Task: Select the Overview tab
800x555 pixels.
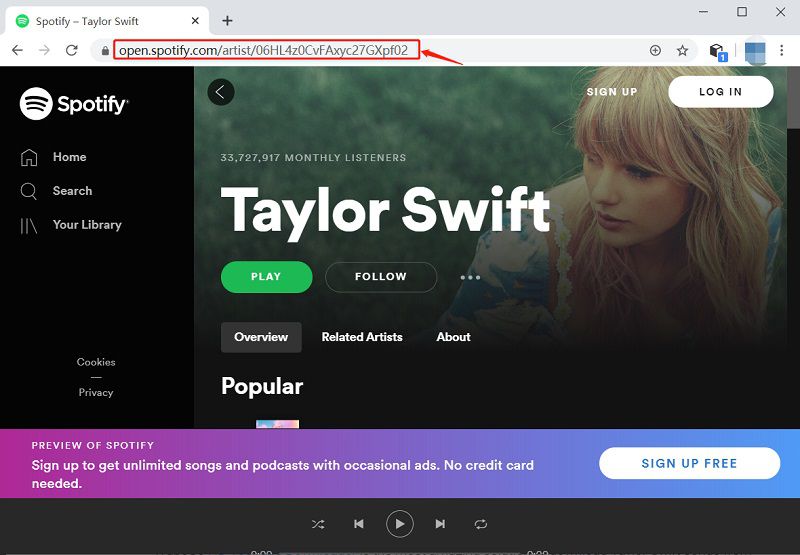Action: [261, 337]
